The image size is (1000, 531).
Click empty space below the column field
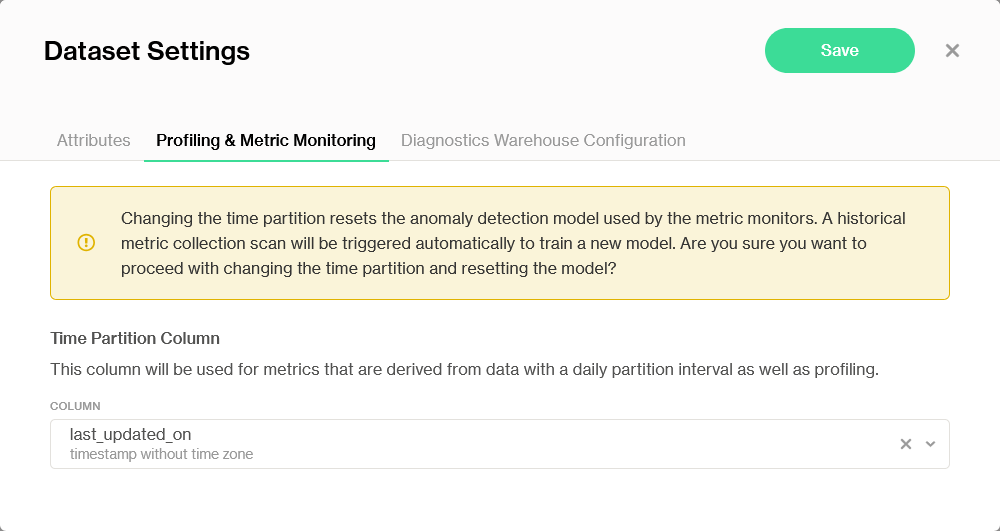[x=499, y=500]
